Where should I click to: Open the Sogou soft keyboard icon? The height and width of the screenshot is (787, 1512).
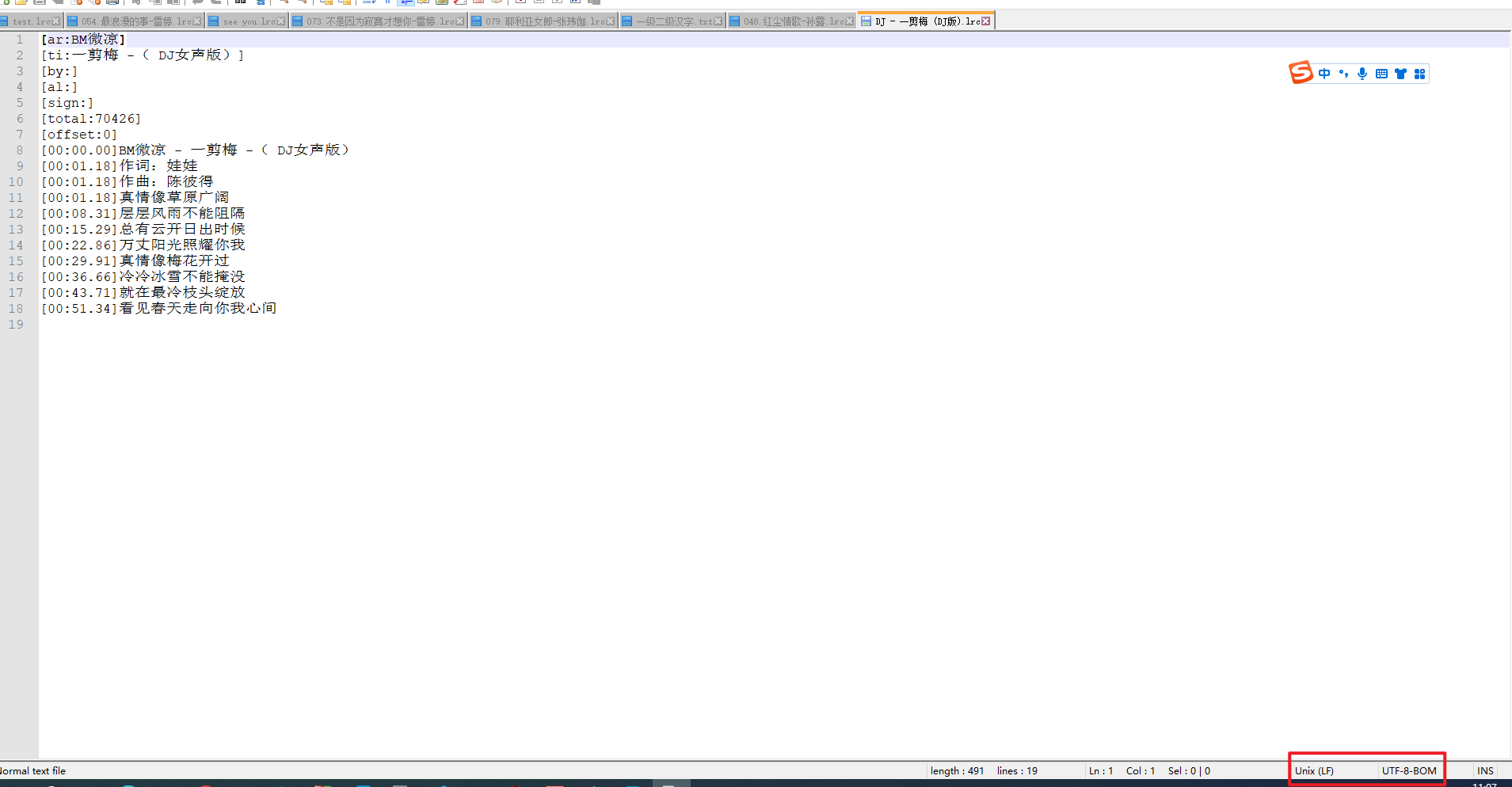point(1381,74)
